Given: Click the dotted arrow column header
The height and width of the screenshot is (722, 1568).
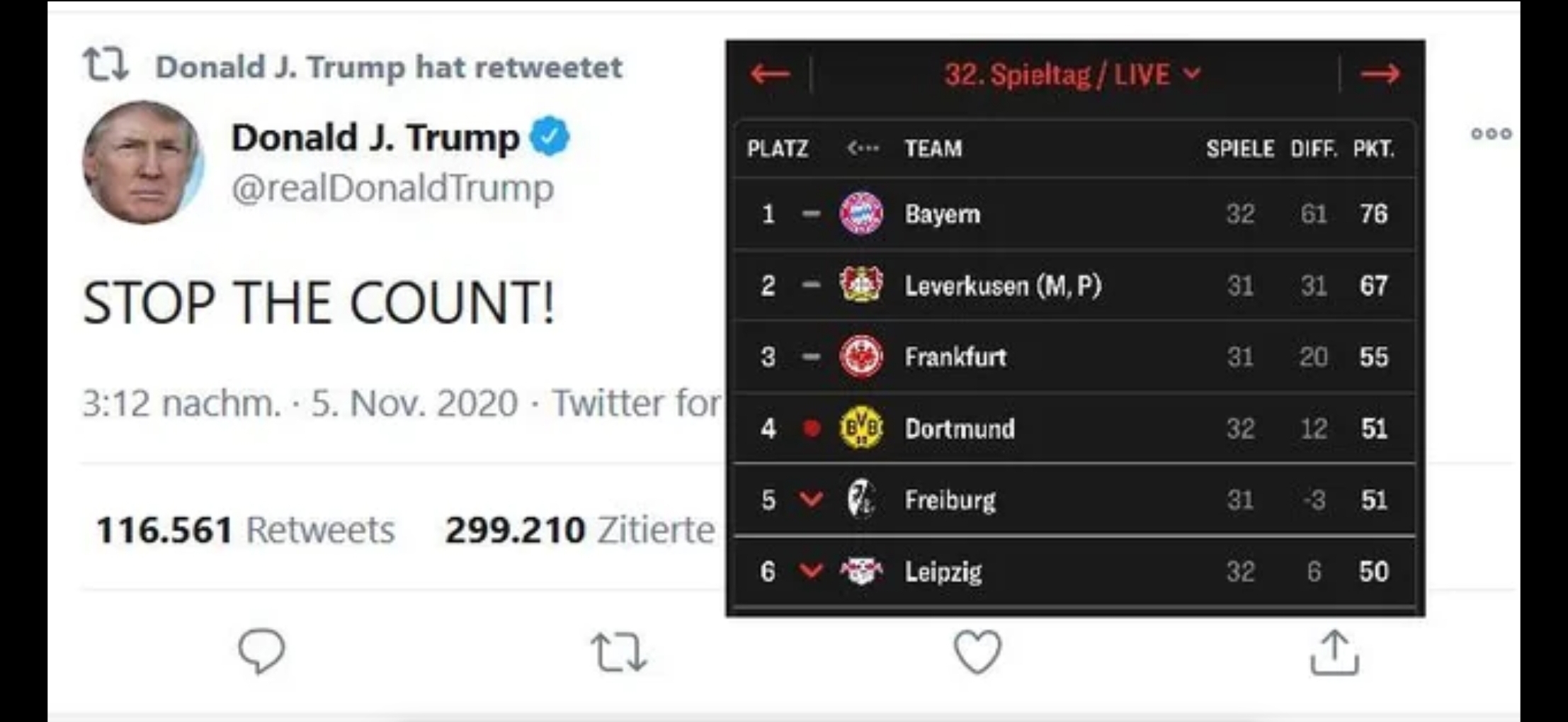Looking at the screenshot, I should (x=863, y=148).
